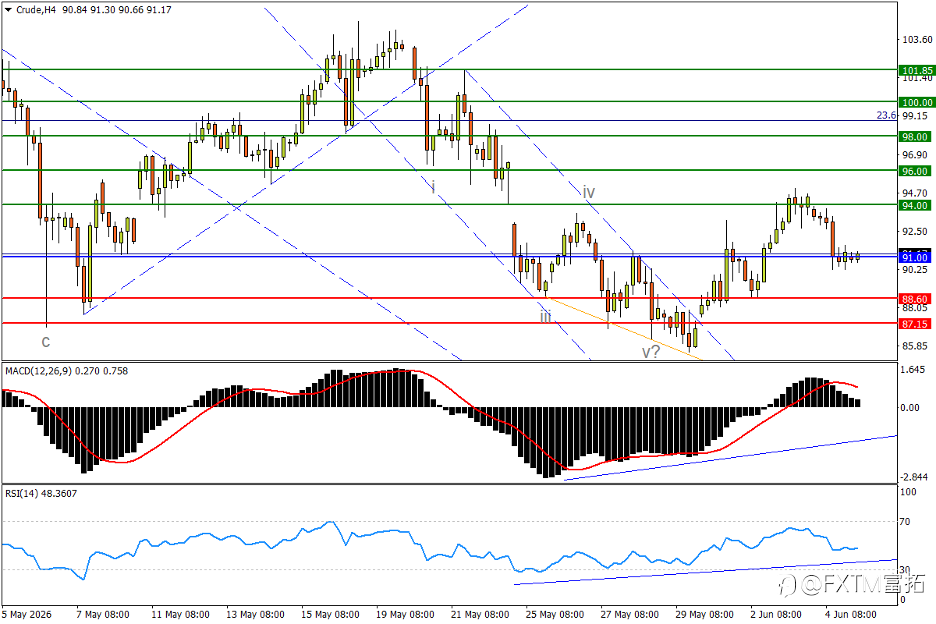
Task: Click the 4 Jun 08:00 time label
Action: [x=851, y=614]
